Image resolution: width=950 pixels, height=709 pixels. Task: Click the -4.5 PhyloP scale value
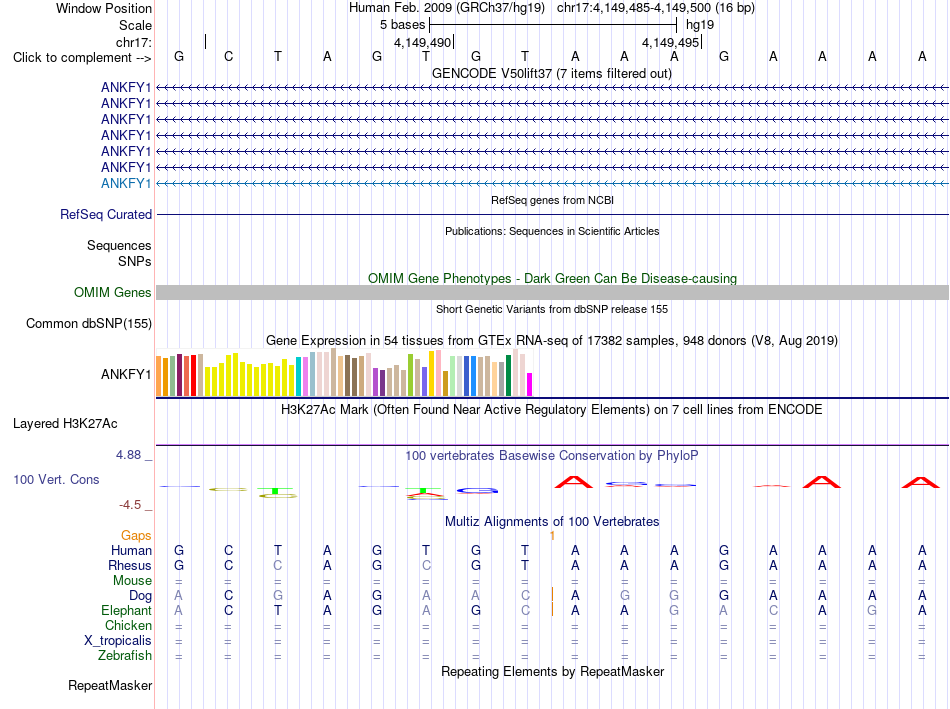click(x=130, y=505)
